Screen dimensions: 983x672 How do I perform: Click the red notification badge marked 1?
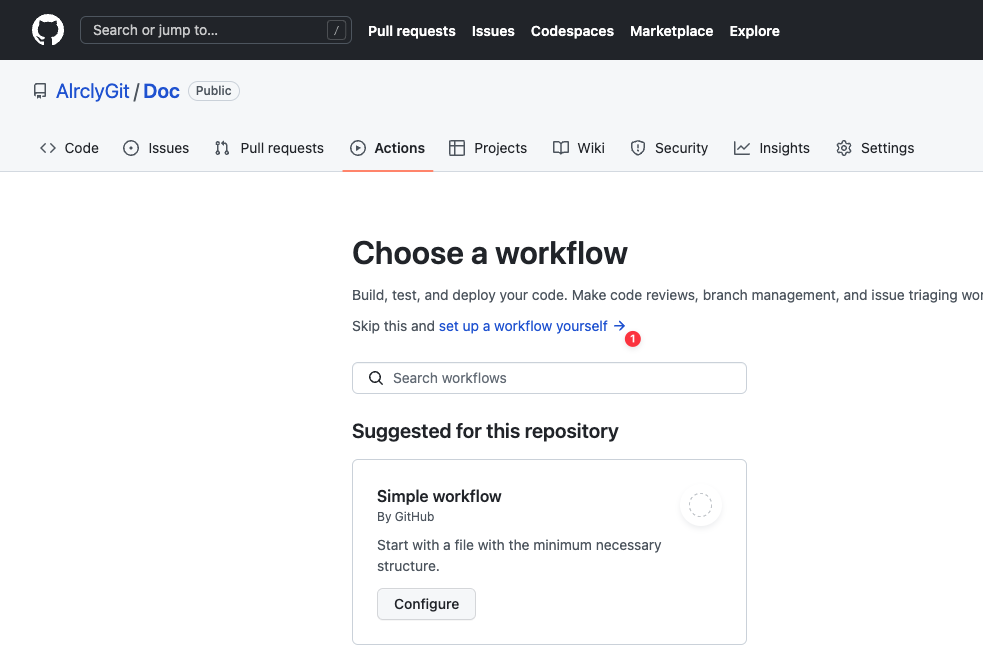pos(632,340)
